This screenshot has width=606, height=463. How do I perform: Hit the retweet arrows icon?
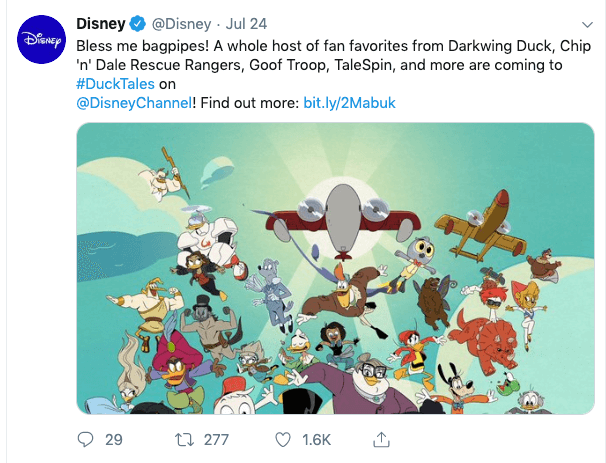click(x=184, y=440)
